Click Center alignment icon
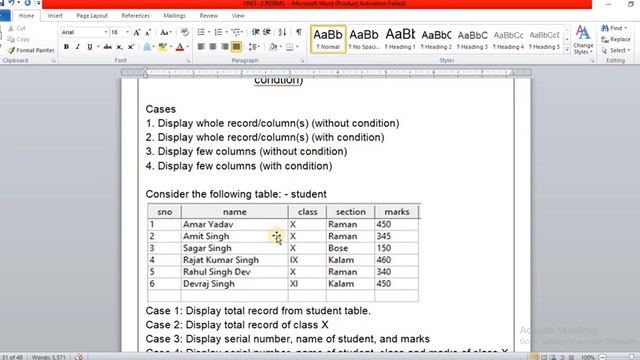Viewport: 640px width, 360px height. tap(213, 47)
